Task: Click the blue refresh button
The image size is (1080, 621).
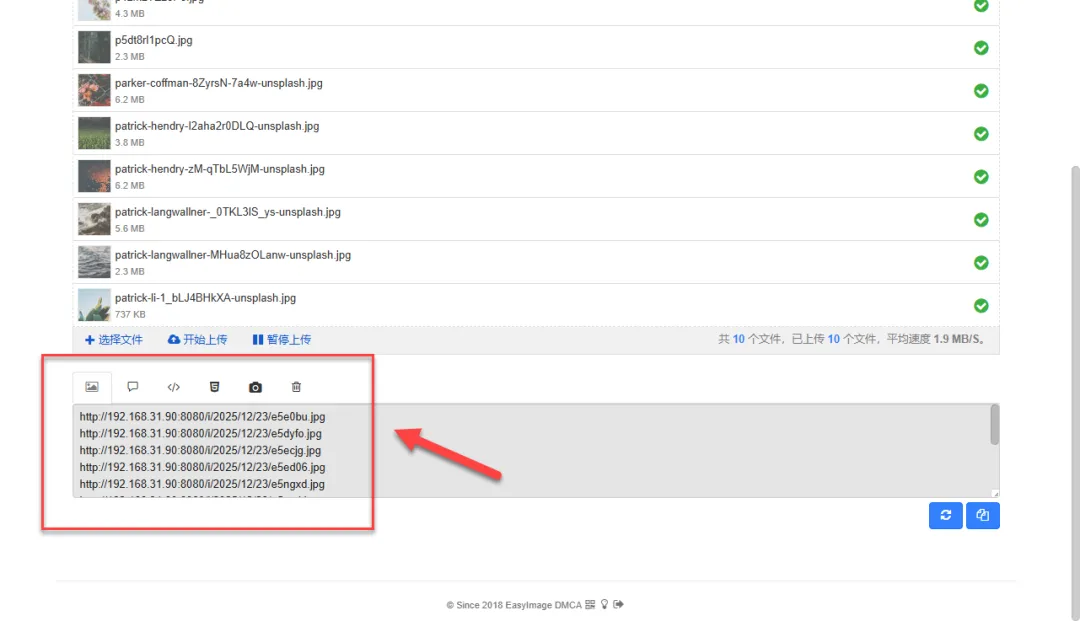Action: [x=945, y=515]
